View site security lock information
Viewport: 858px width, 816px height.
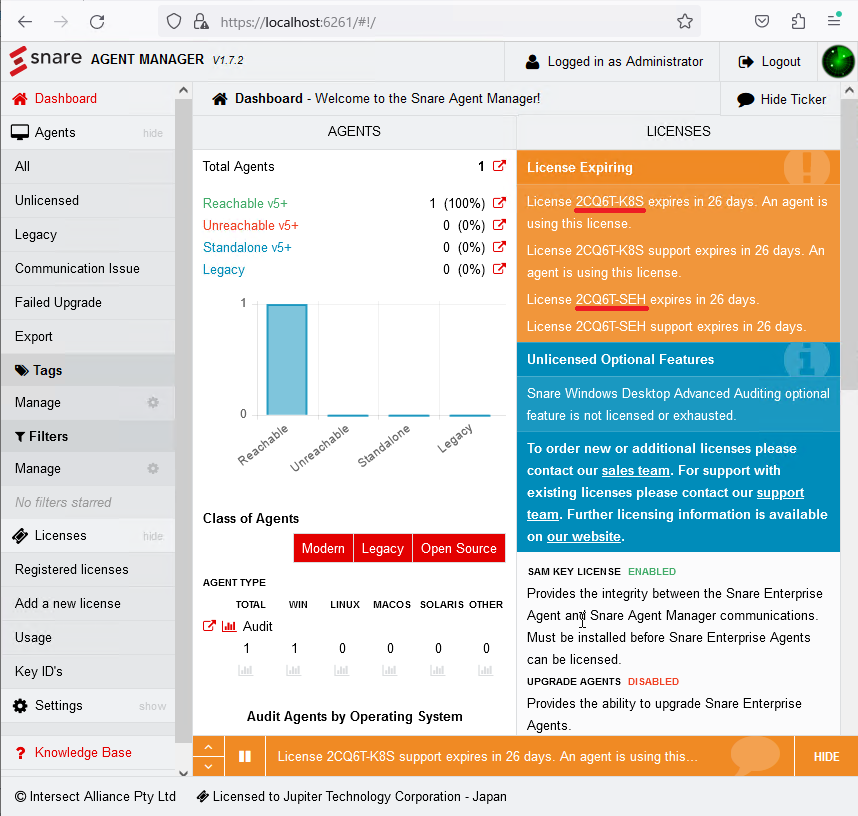pyautogui.click(x=201, y=22)
